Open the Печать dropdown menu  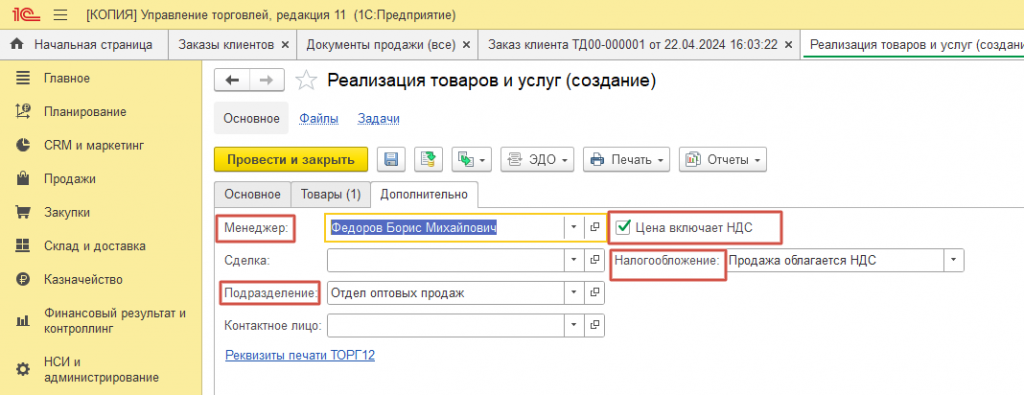[x=626, y=159]
